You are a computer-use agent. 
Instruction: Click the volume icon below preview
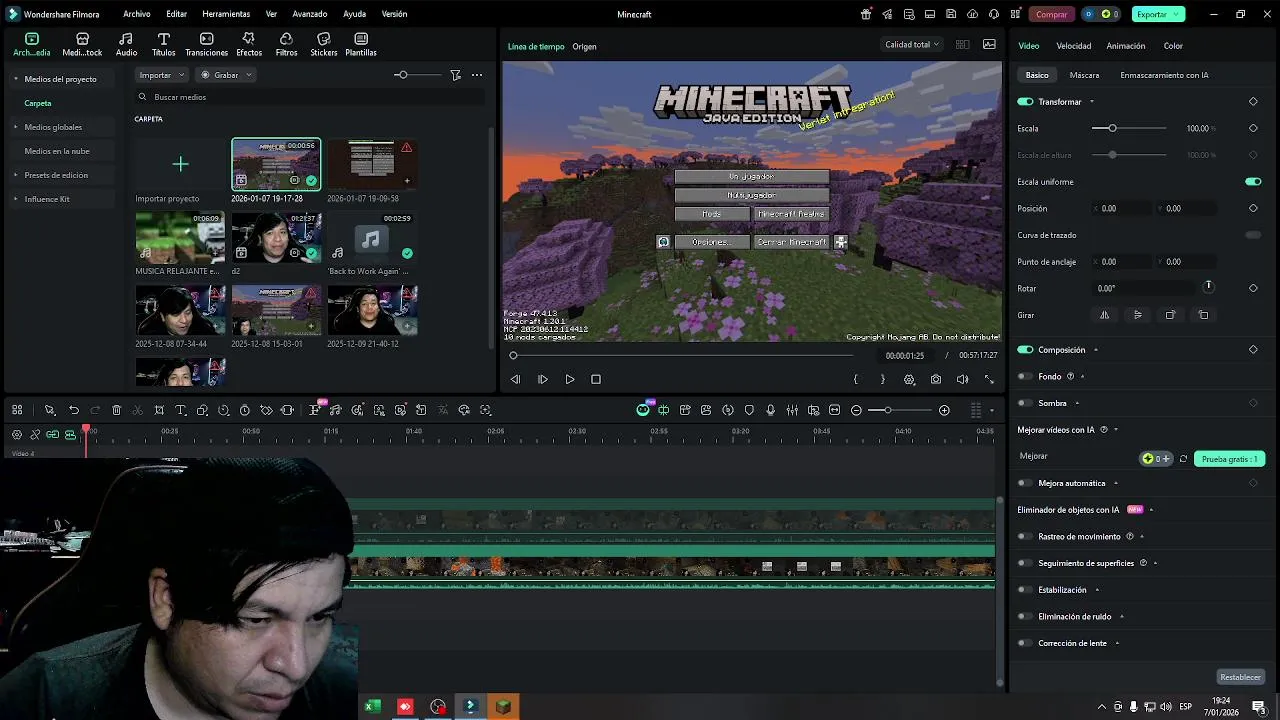pyautogui.click(x=962, y=380)
